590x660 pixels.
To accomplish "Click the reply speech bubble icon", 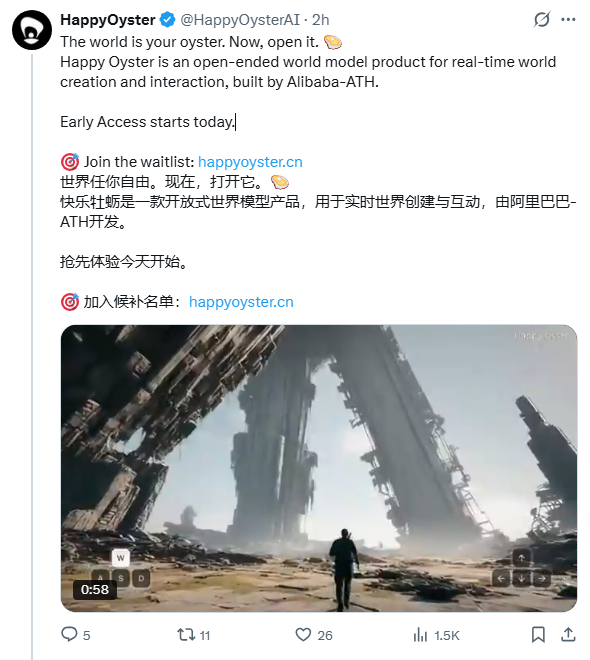I will click(69, 634).
